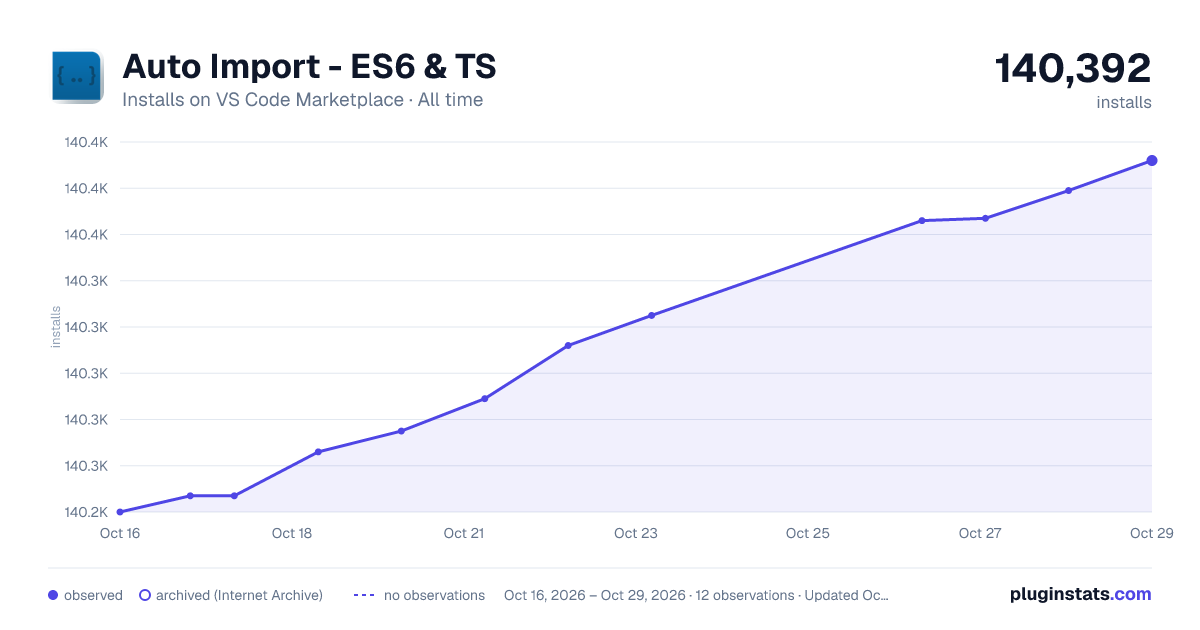Select the large final data point at Oct 29
The width and height of the screenshot is (1200, 630).
click(1152, 160)
